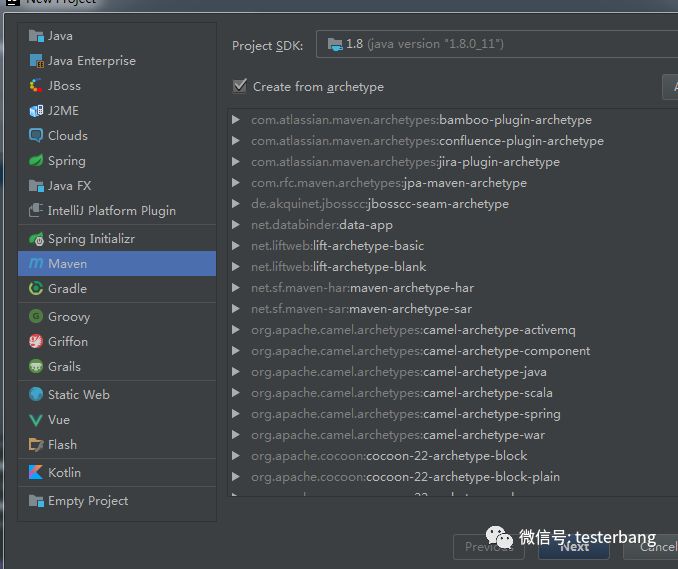Expand maven-archetype-har node

click(236, 288)
